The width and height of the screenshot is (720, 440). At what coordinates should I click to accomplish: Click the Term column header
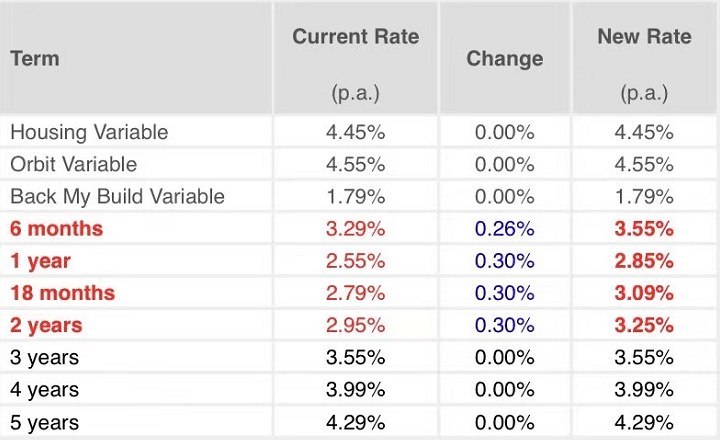[35, 59]
